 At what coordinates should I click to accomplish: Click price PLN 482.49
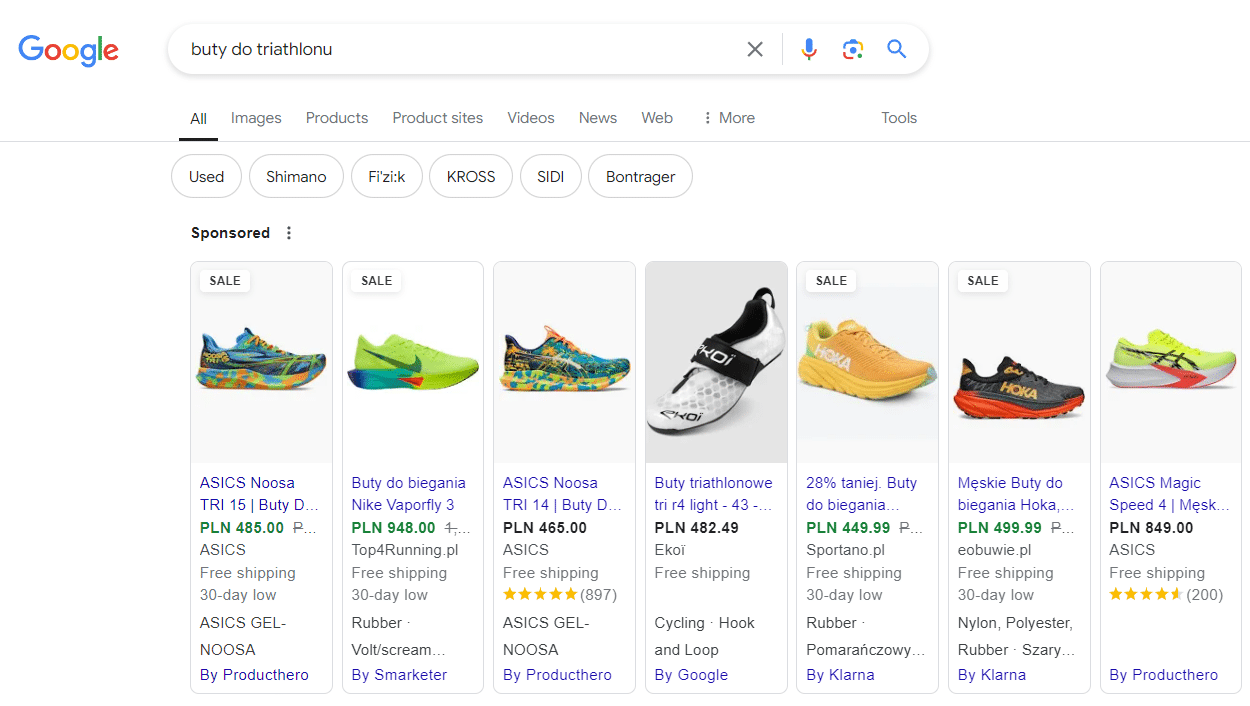click(697, 528)
